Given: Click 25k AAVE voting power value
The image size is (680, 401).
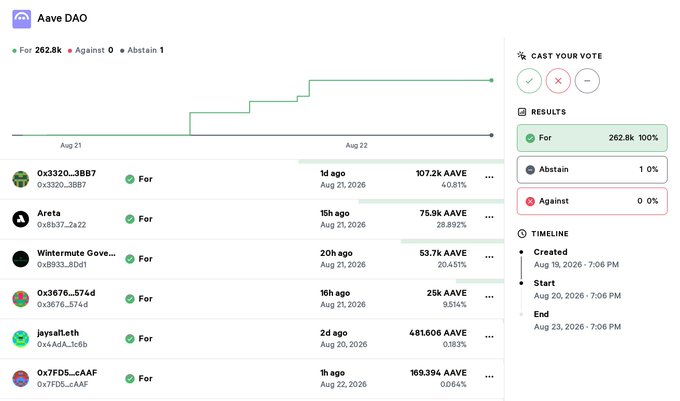Looking at the screenshot, I should pyautogui.click(x=447, y=293).
